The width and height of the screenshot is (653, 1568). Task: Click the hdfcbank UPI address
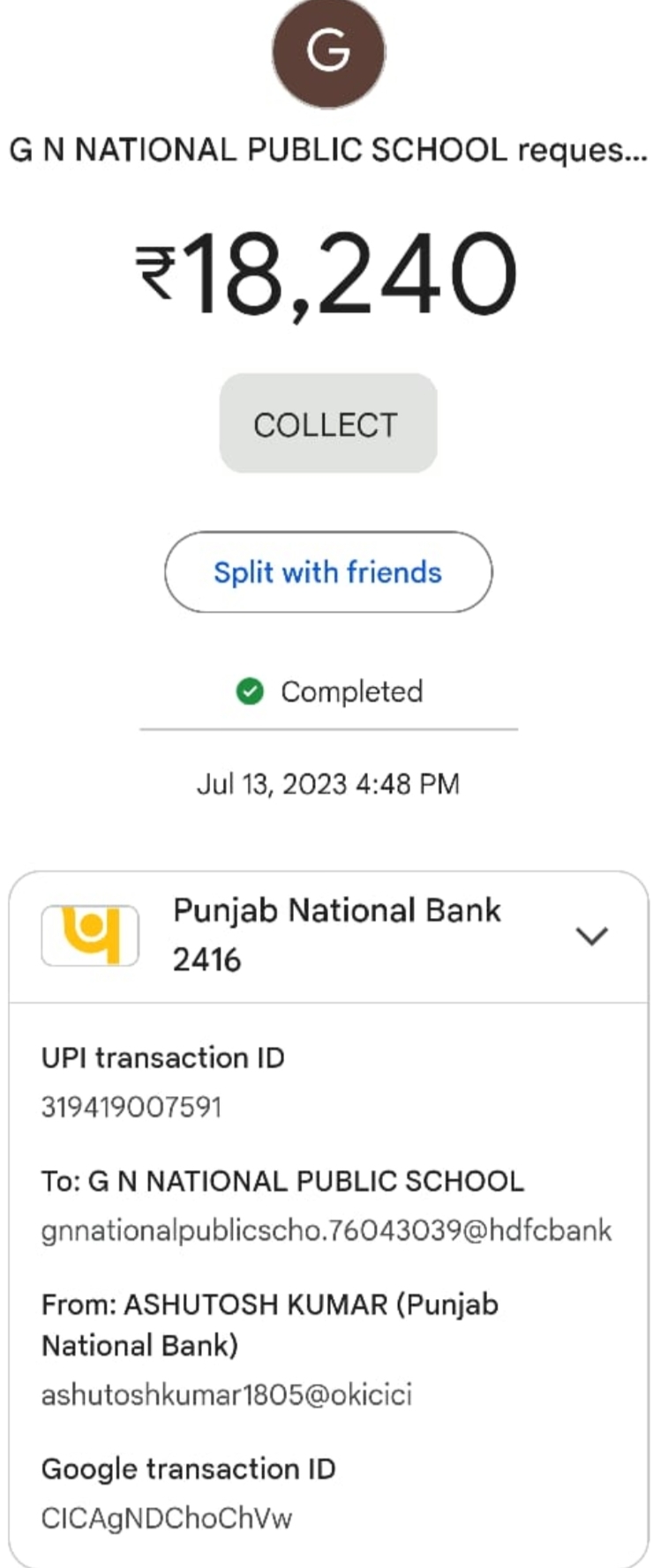[x=326, y=1230]
